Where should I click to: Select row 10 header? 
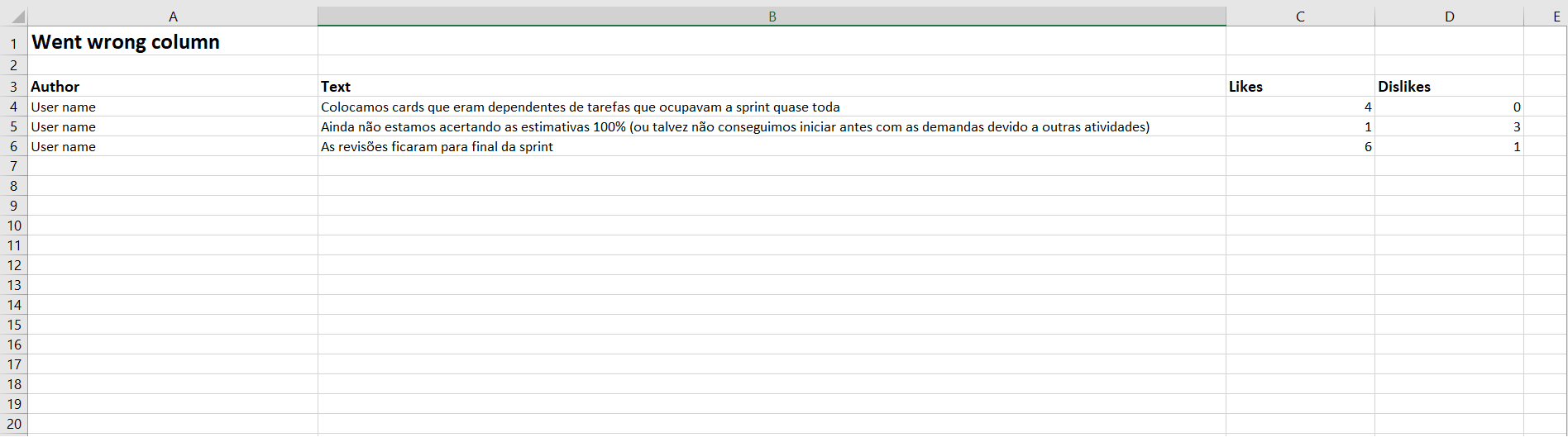pos(13,226)
